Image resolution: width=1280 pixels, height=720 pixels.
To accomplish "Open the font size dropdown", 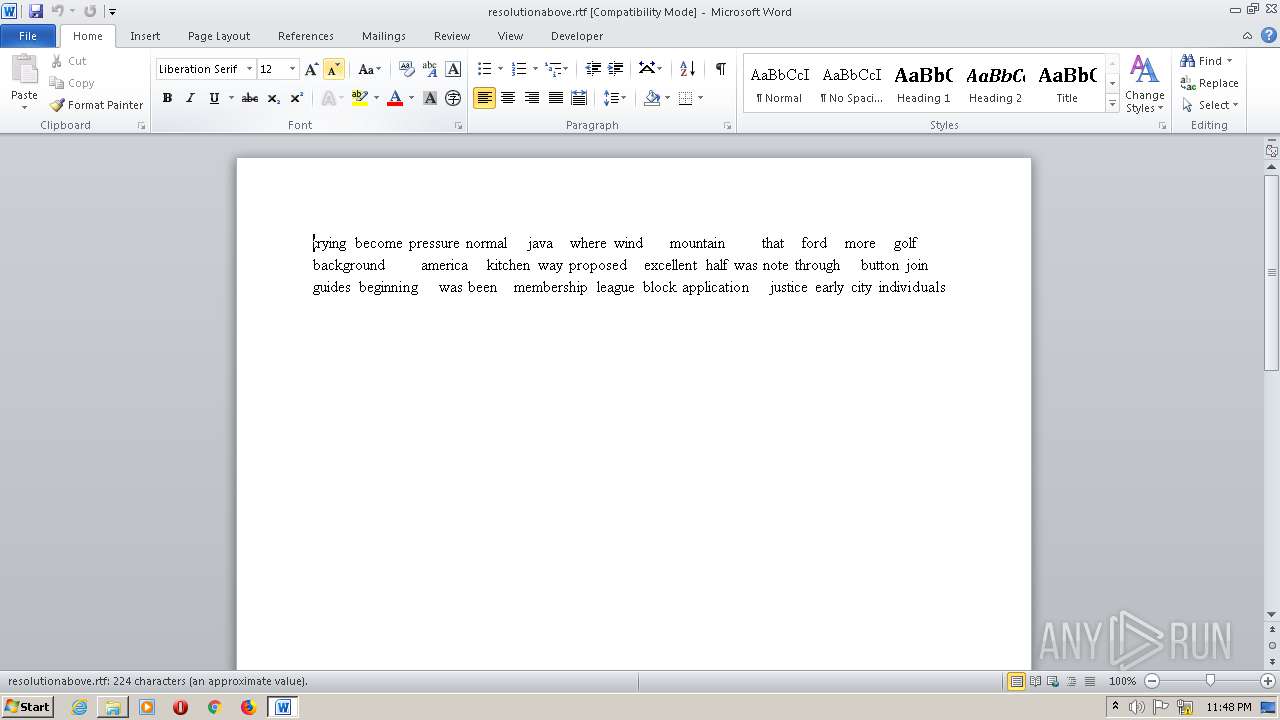I will click(292, 69).
